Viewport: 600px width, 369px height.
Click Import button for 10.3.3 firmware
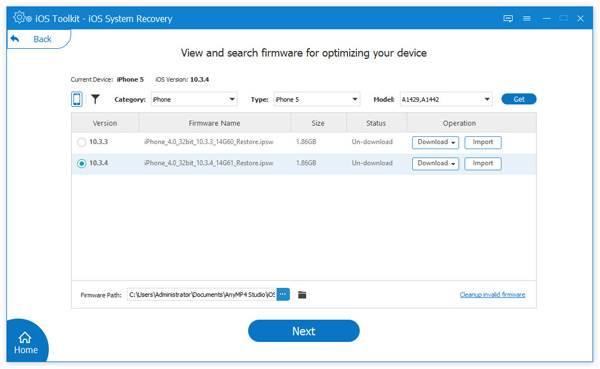tap(483, 142)
